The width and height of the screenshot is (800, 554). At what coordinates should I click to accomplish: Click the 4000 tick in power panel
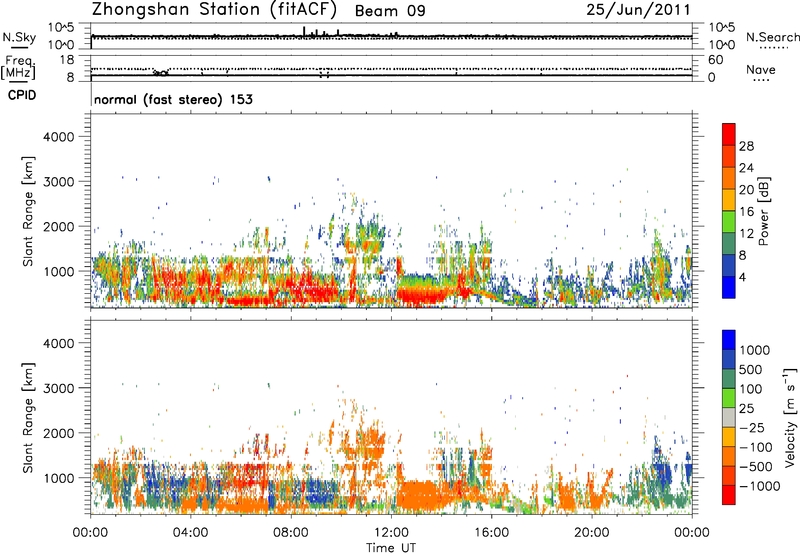pyautogui.click(x=58, y=137)
